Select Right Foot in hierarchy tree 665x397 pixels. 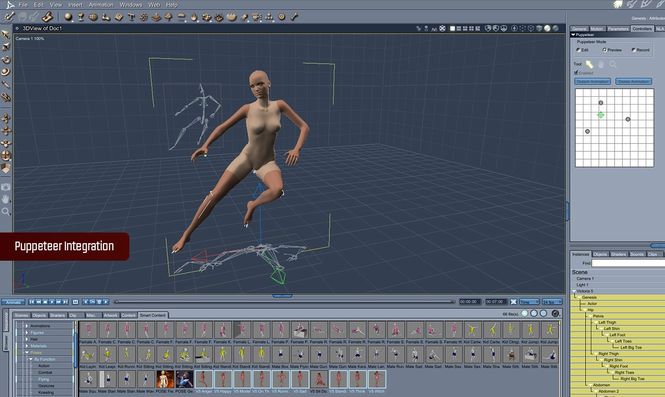click(618, 366)
